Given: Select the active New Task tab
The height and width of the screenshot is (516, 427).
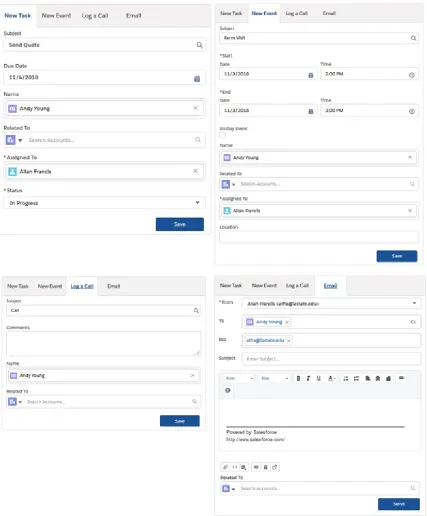Looking at the screenshot, I should tap(17, 16).
